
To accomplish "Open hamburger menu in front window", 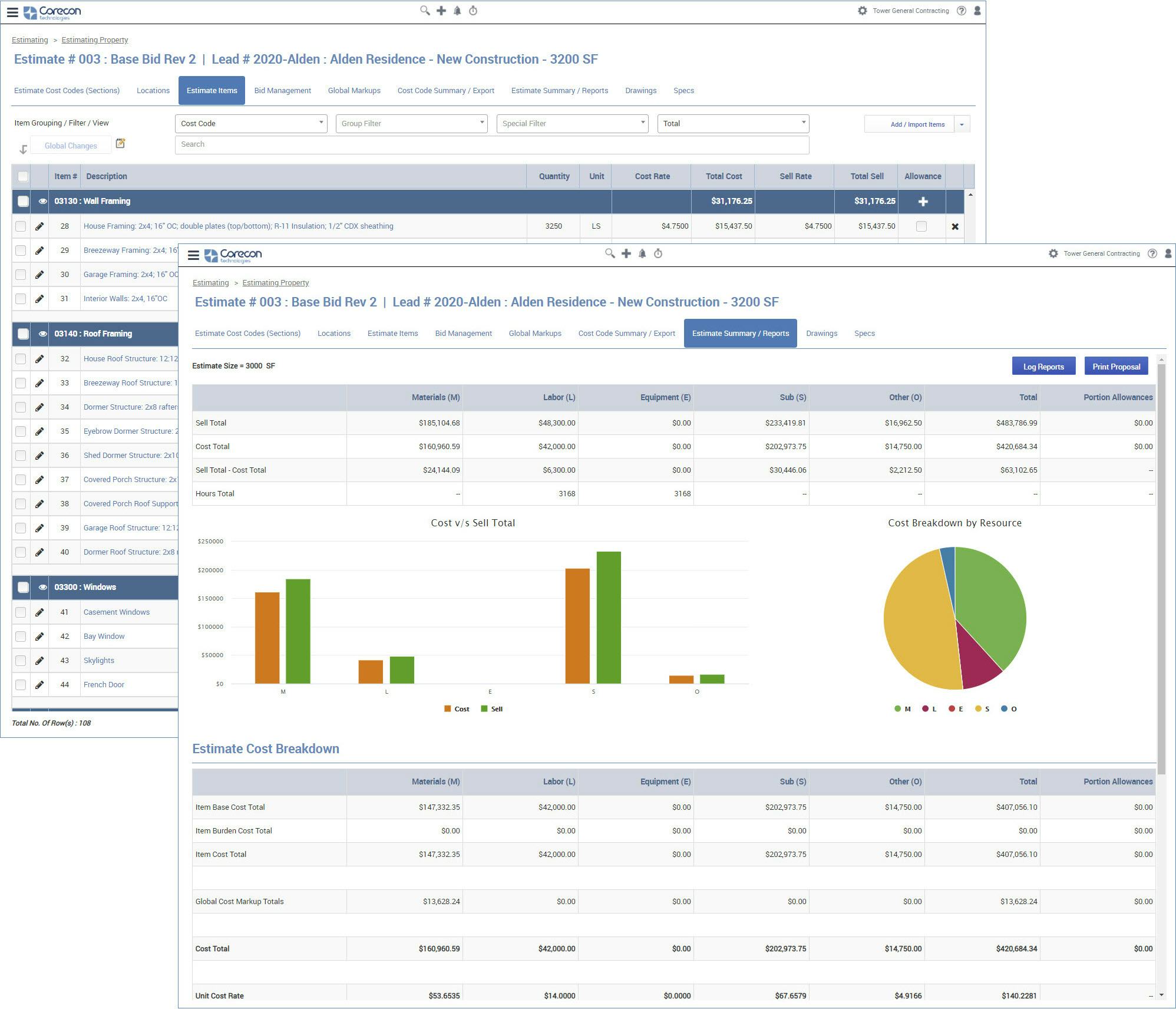I will point(193,255).
